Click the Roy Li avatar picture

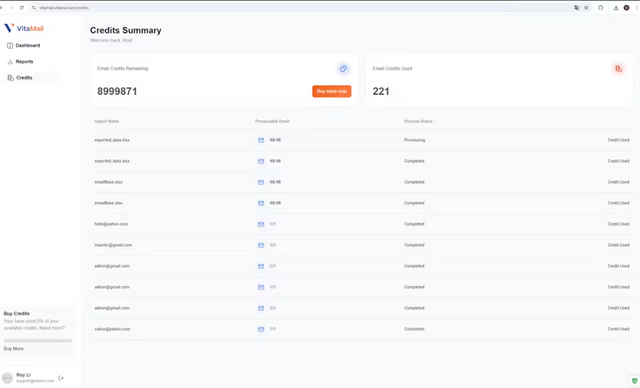click(7, 378)
